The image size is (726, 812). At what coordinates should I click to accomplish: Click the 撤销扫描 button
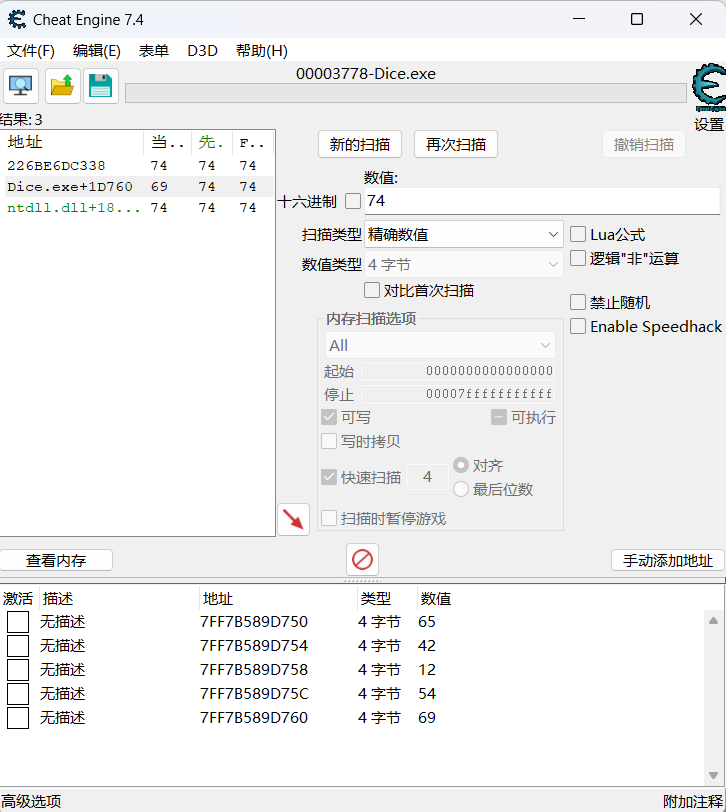(x=644, y=144)
